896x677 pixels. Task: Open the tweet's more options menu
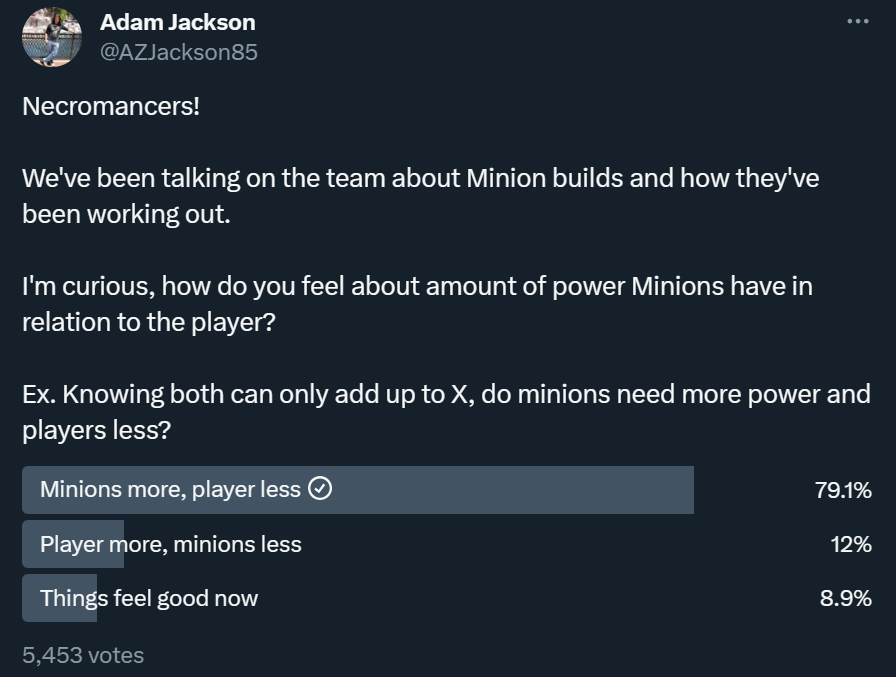tap(858, 21)
